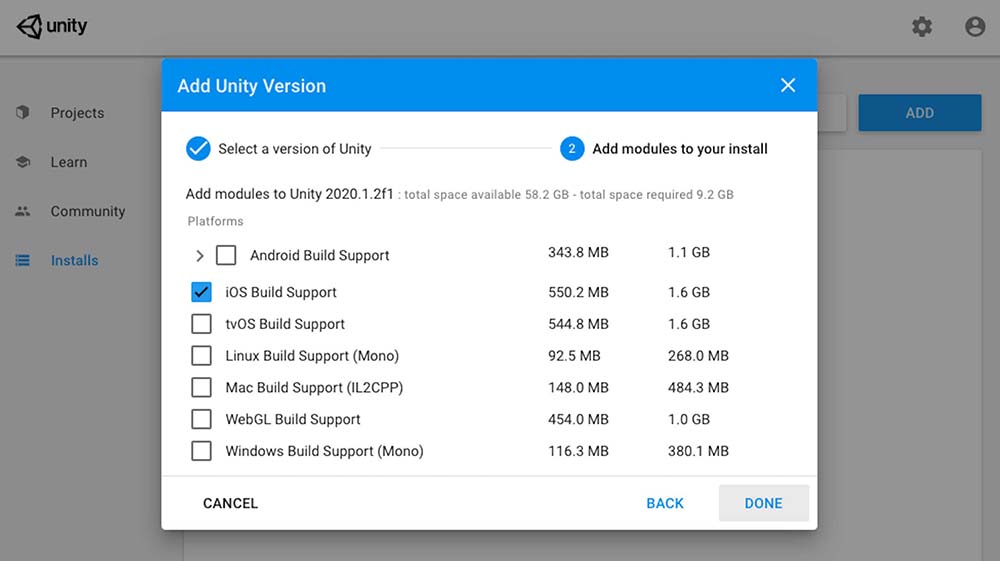Enable Android Build Support checkbox
This screenshot has height=561, width=1000.
tap(226, 255)
